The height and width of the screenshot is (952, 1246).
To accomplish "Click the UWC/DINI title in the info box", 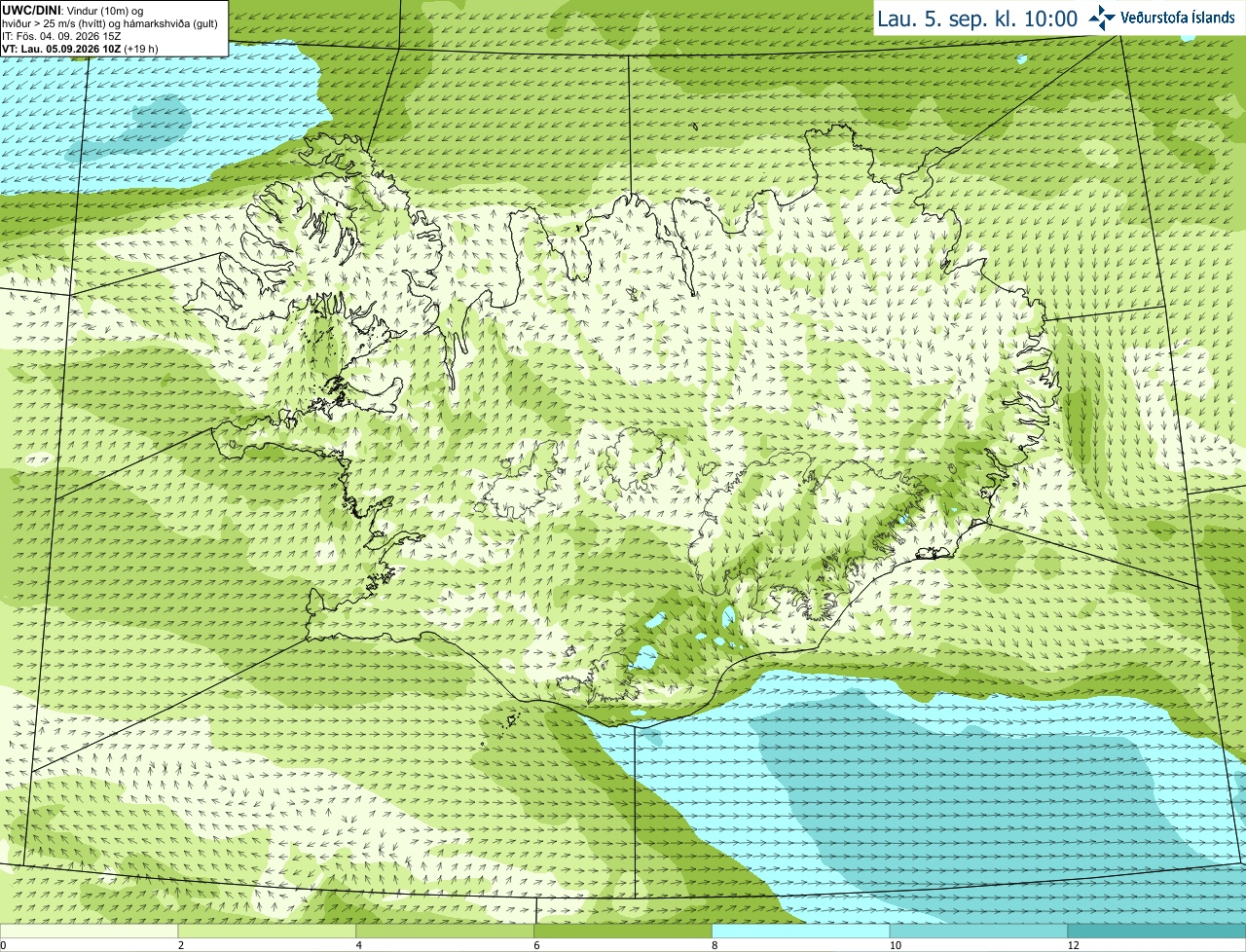I will click(x=31, y=11).
